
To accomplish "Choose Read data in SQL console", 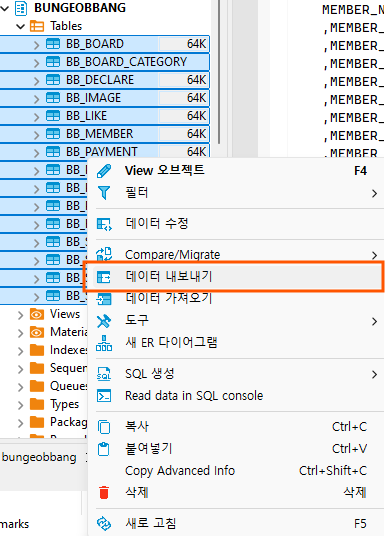I will (236, 396).
